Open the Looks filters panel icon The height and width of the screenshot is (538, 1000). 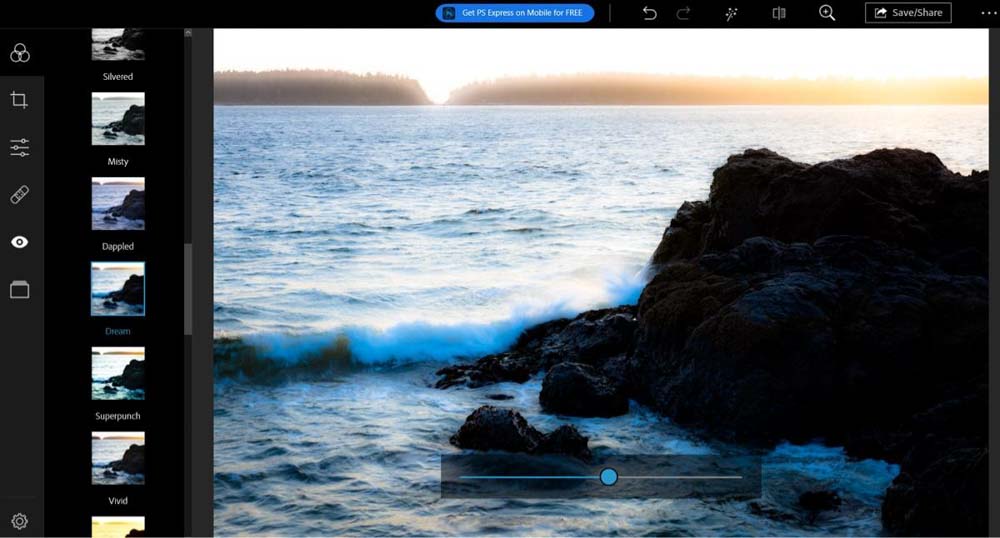coord(20,53)
